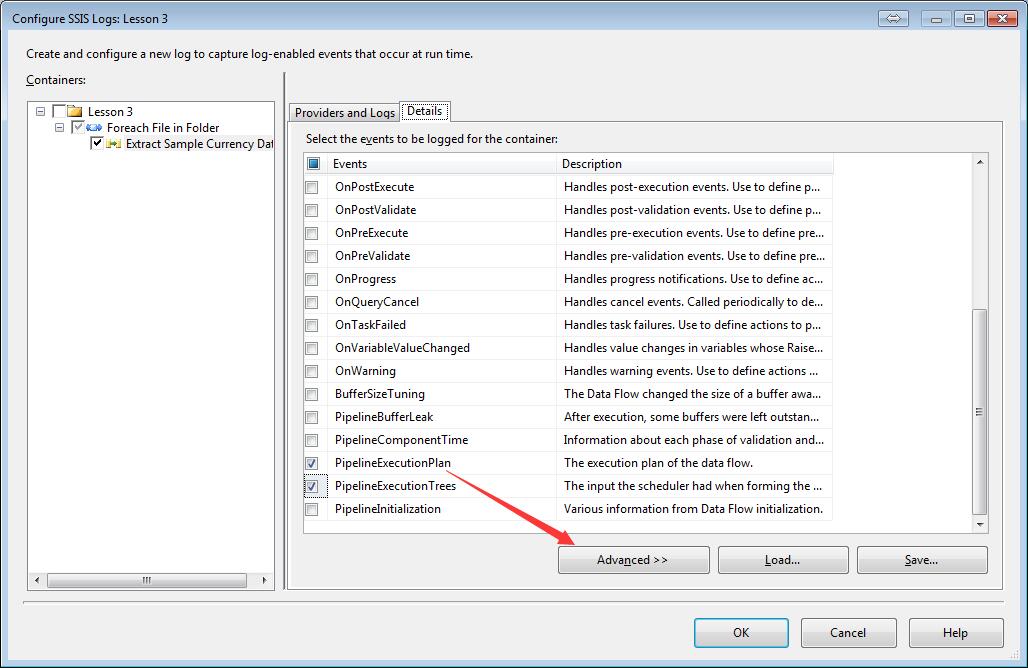
Task: Select the PipelineExecutionTrees event name
Action: coord(395,486)
